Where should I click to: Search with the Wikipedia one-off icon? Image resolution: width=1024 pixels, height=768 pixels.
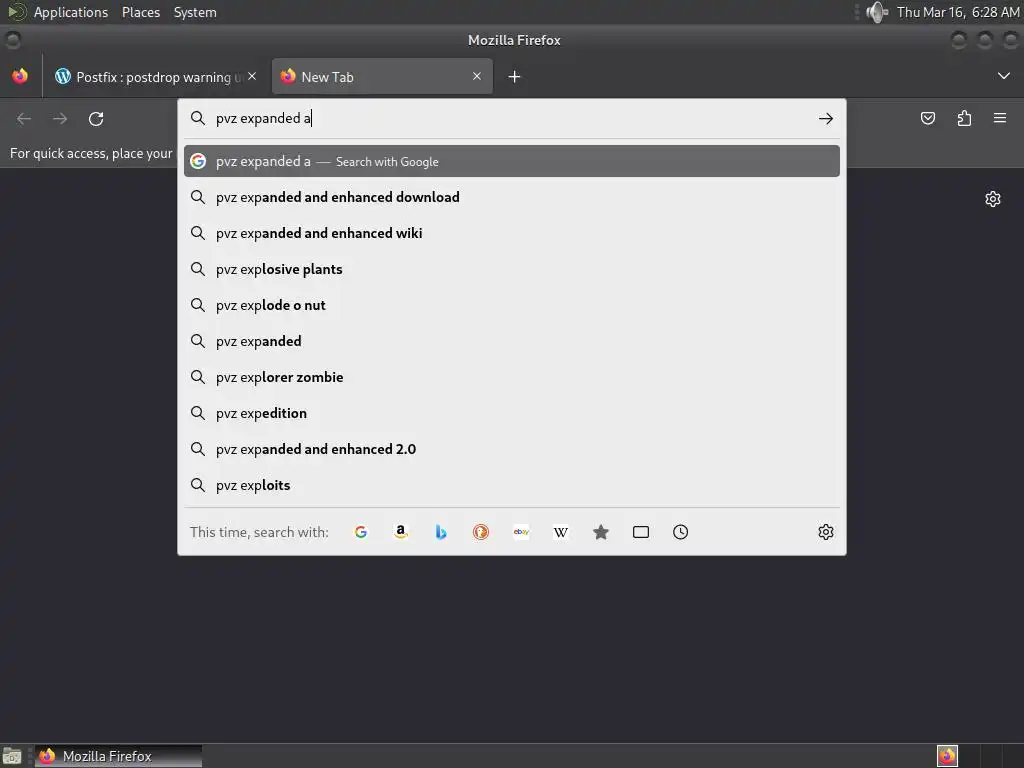point(561,532)
